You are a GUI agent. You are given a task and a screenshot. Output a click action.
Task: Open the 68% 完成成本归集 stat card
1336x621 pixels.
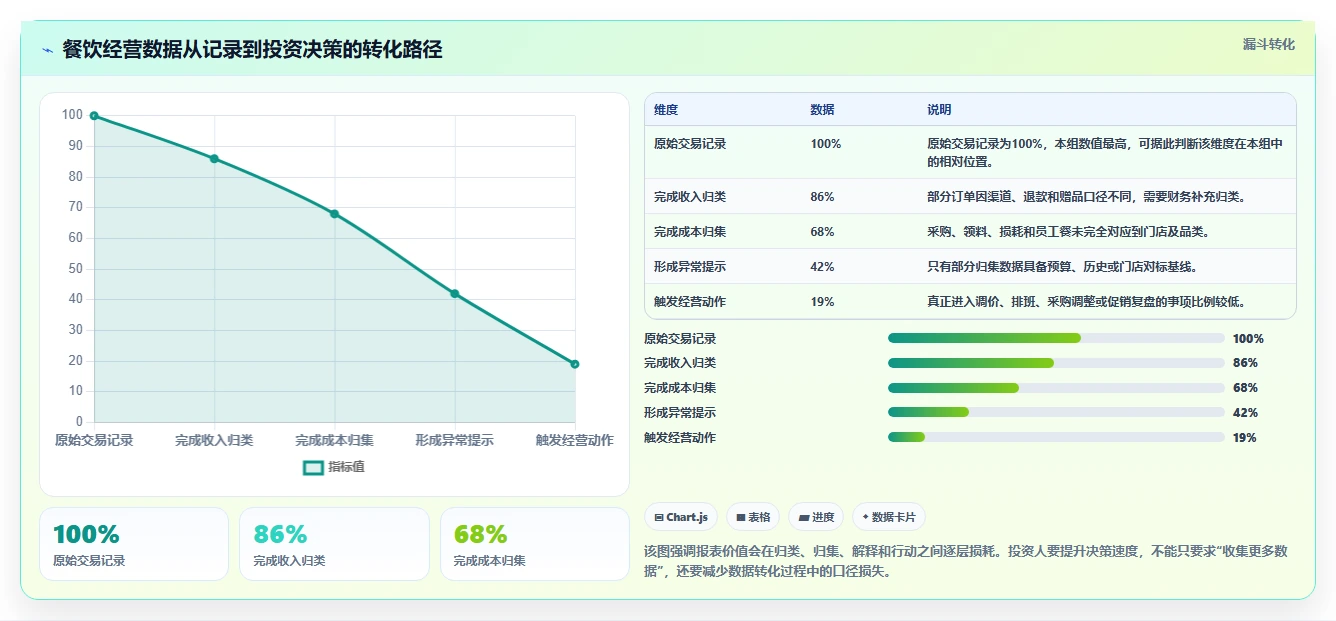point(535,544)
